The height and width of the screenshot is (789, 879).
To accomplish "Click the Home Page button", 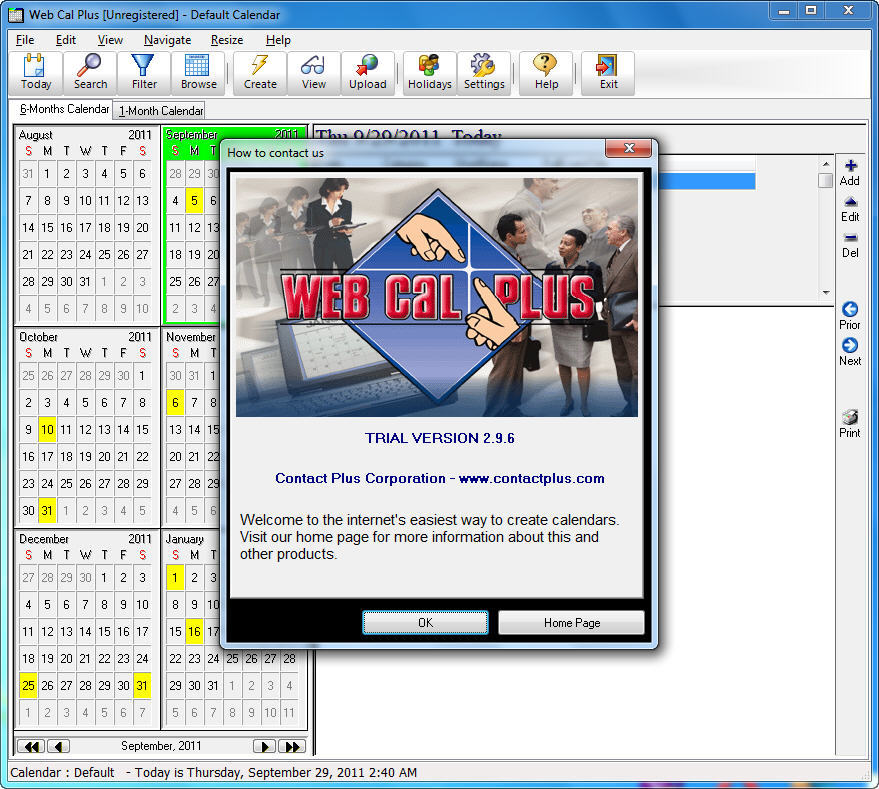I will 571,622.
